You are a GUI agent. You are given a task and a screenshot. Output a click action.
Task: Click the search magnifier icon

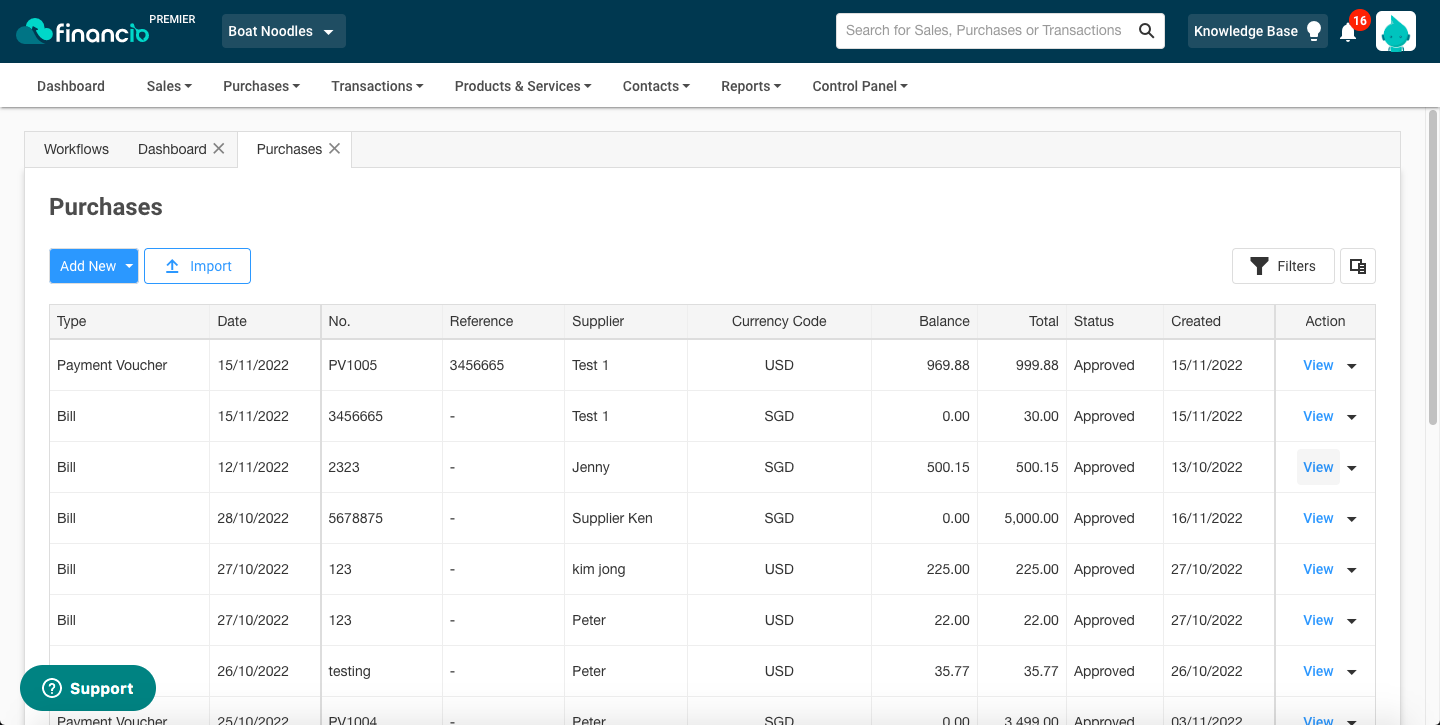[x=1146, y=31]
